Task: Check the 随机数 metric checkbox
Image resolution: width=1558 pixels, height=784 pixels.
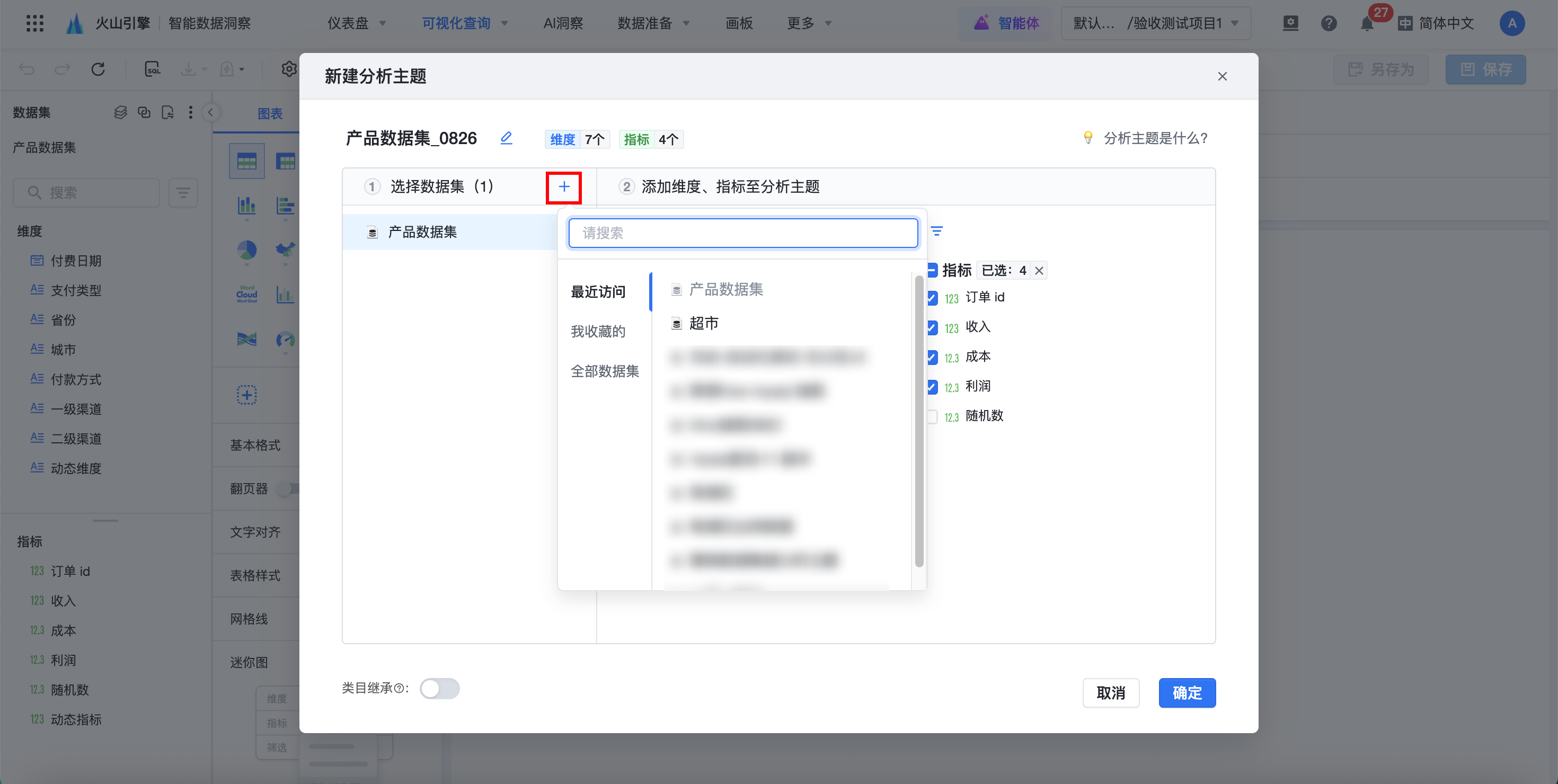Action: 932,416
